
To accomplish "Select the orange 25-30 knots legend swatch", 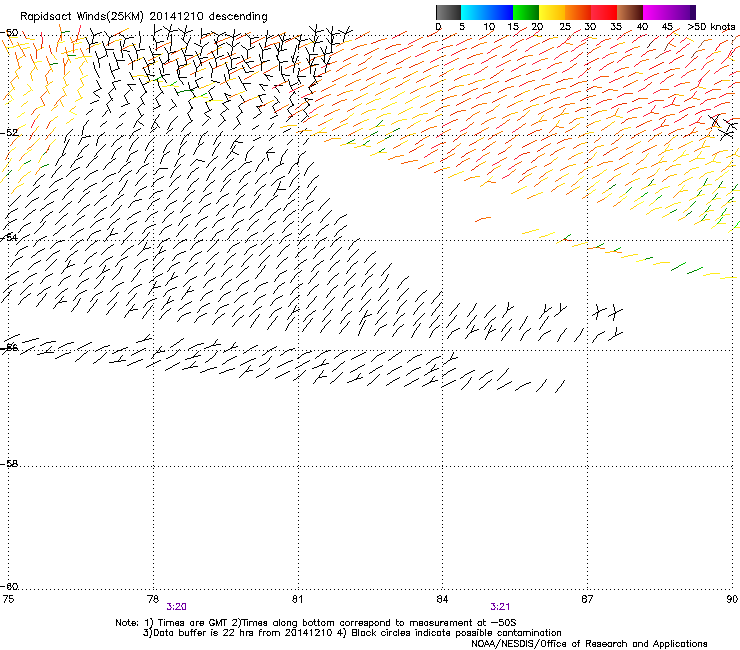I will 578,12.
